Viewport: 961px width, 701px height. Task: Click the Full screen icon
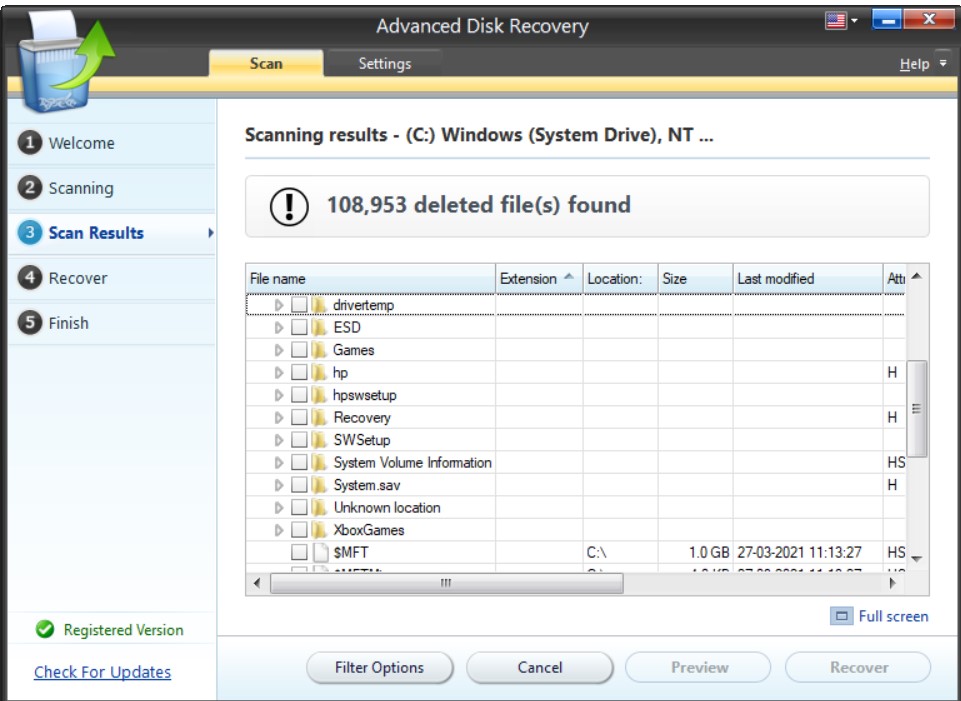coord(841,617)
